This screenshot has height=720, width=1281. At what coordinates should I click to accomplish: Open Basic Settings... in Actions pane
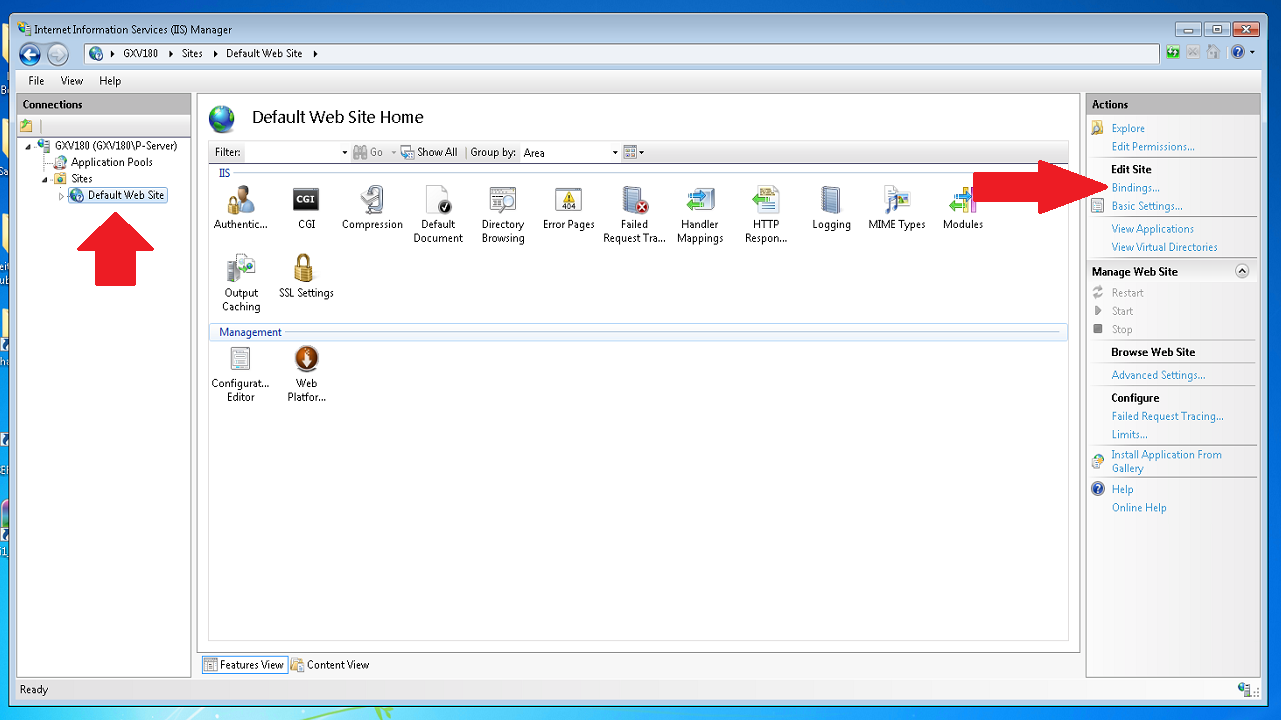pyautogui.click(x=1146, y=206)
